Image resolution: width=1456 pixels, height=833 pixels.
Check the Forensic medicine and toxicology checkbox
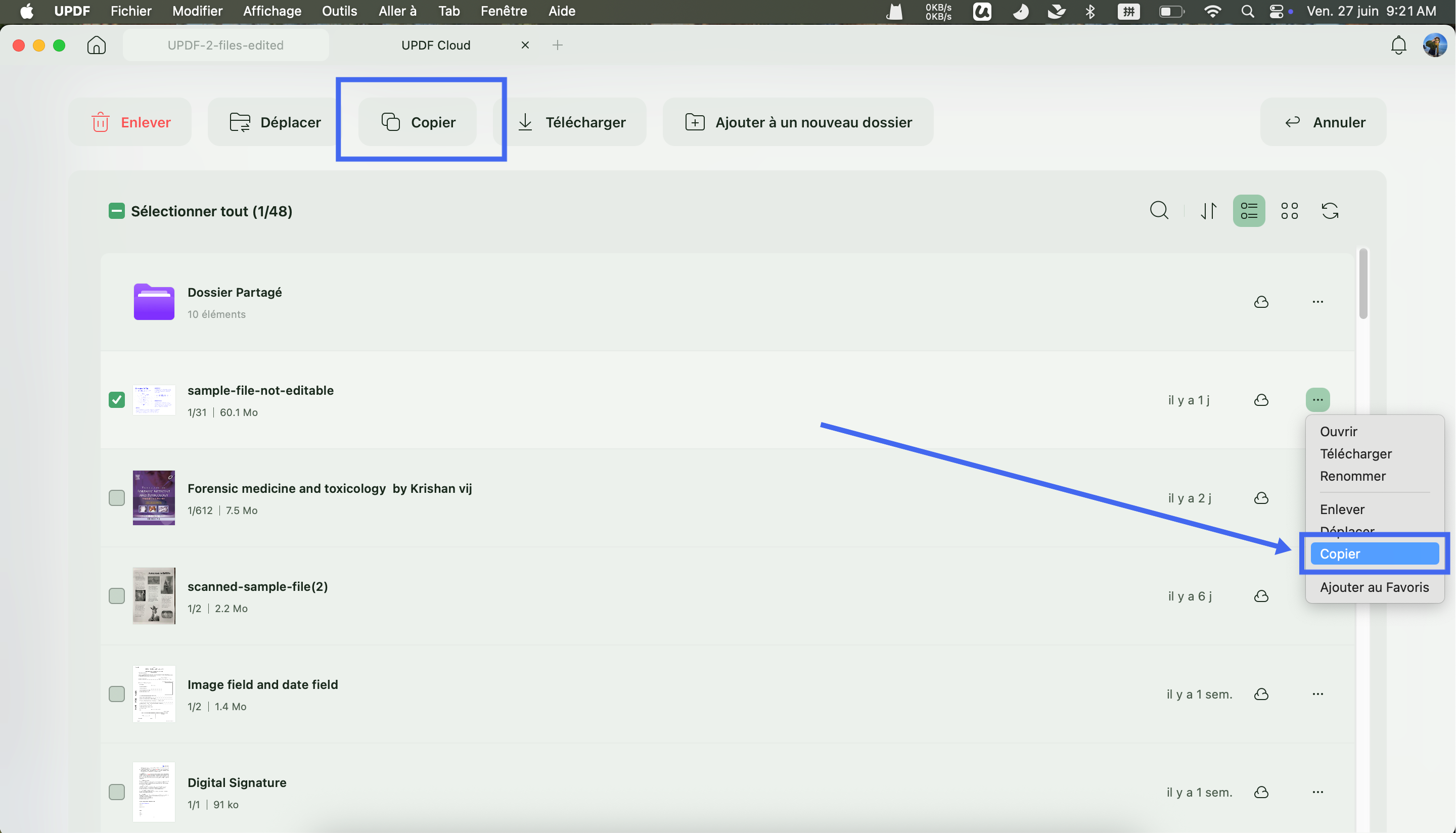pos(117,498)
